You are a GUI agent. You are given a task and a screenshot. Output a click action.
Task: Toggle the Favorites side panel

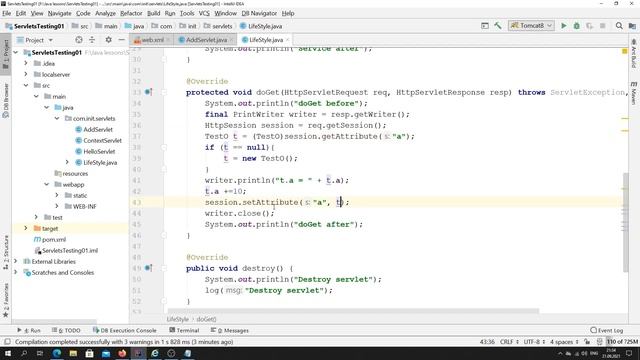coord(6,300)
